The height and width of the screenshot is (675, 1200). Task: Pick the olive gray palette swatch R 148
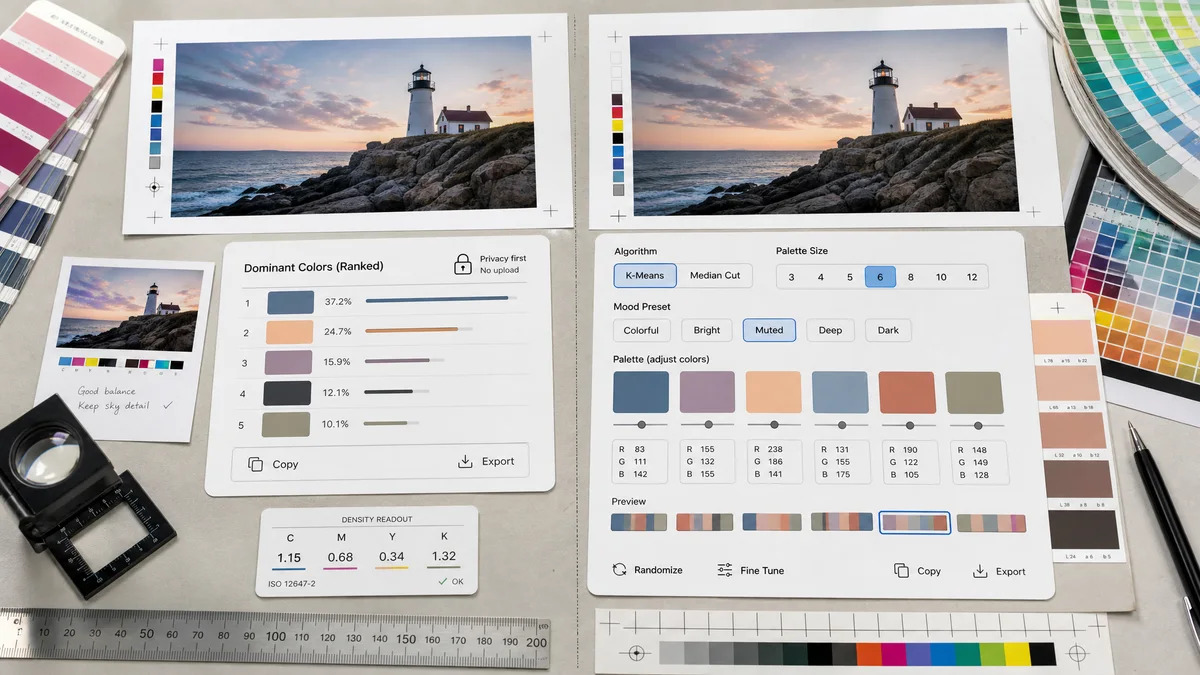coord(974,392)
